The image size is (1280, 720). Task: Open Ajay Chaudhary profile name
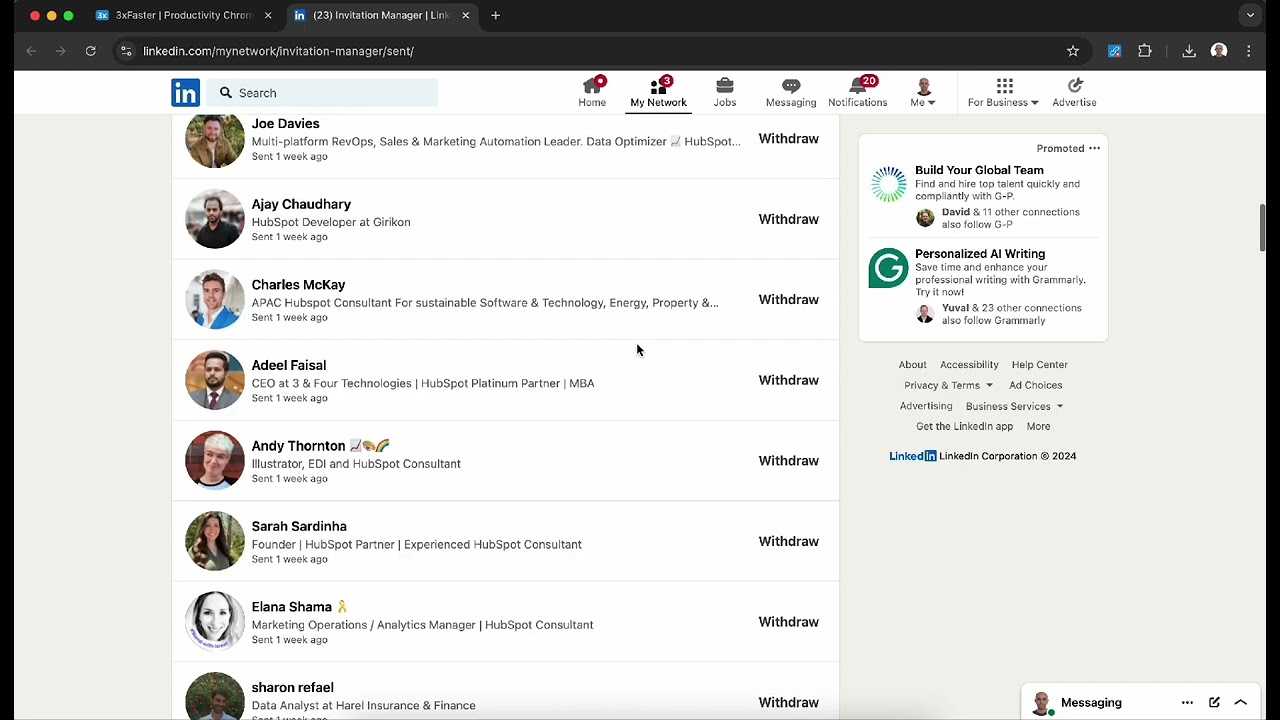pyautogui.click(x=301, y=204)
